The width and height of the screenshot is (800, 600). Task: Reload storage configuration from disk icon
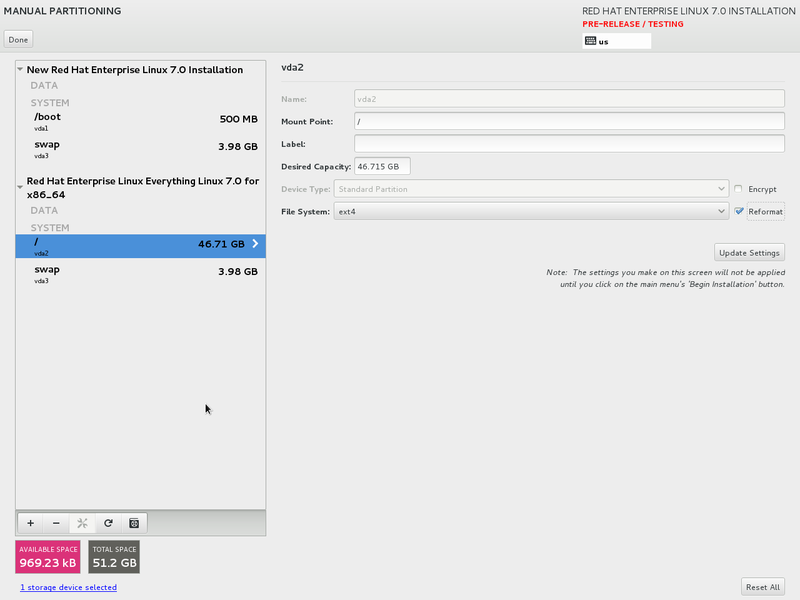pyautogui.click(x=108, y=523)
